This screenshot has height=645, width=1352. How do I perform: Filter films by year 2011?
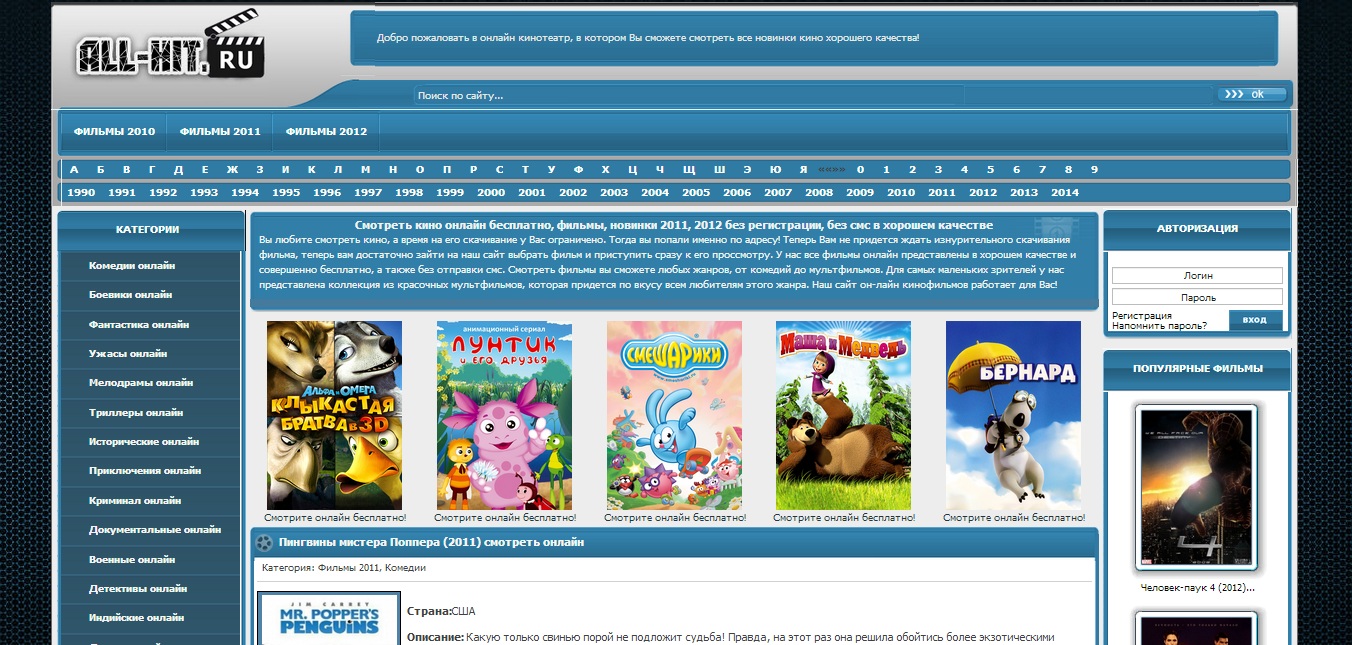tap(942, 193)
